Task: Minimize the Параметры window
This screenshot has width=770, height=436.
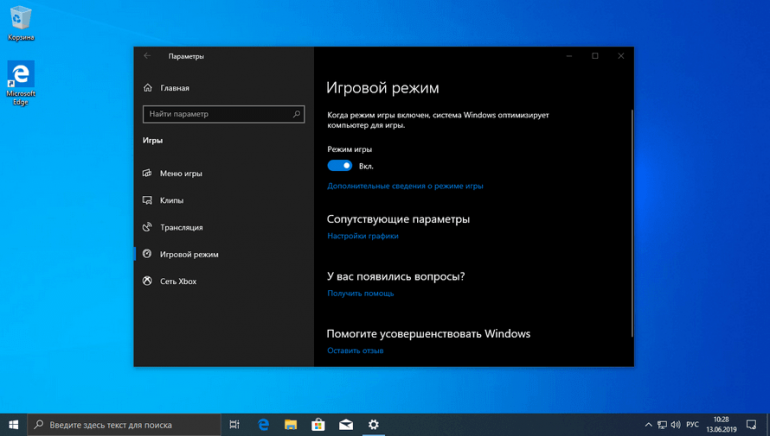Action: pos(569,56)
